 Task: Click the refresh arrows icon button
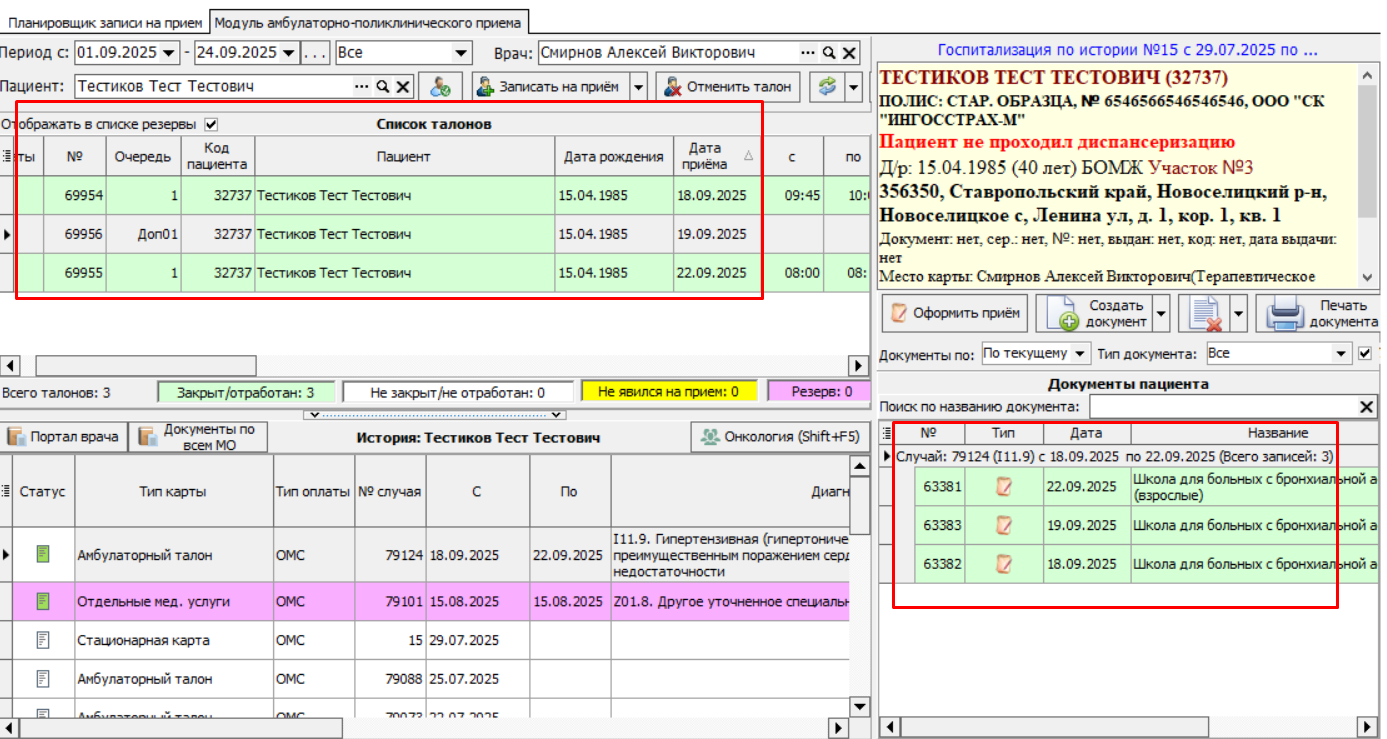(827, 87)
